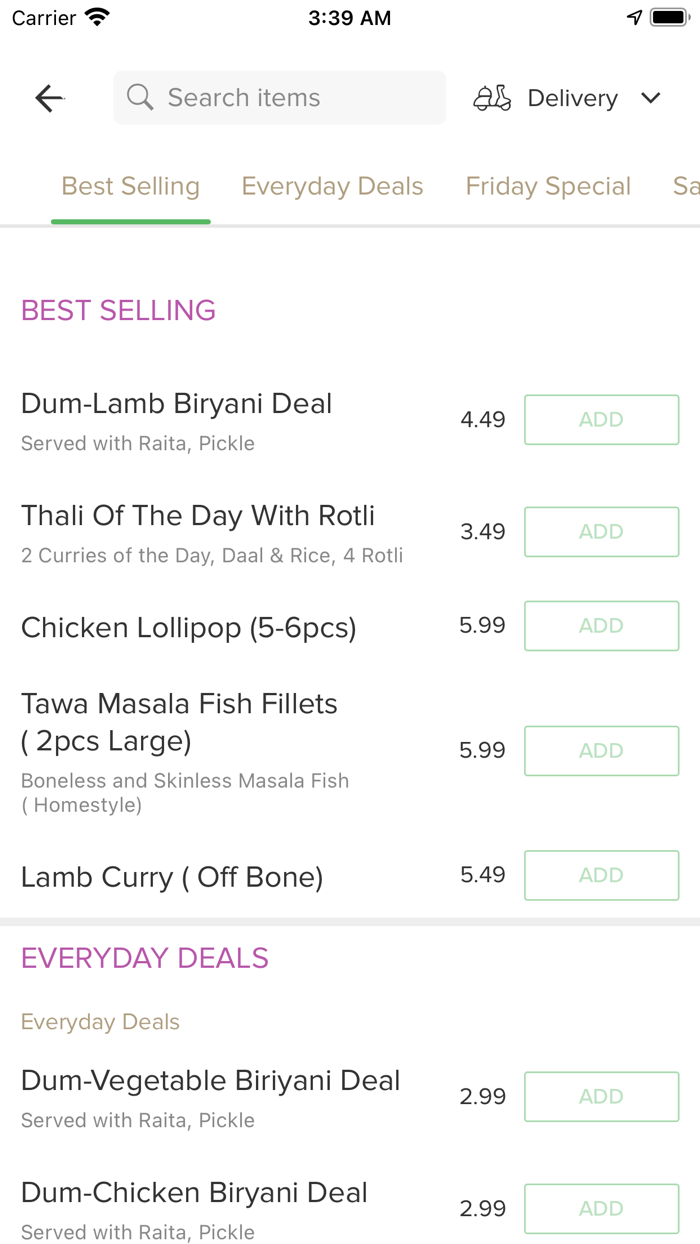Screen dimensions: 700x1244
Task: Add Chicken Lollipop to order
Action: (601, 626)
